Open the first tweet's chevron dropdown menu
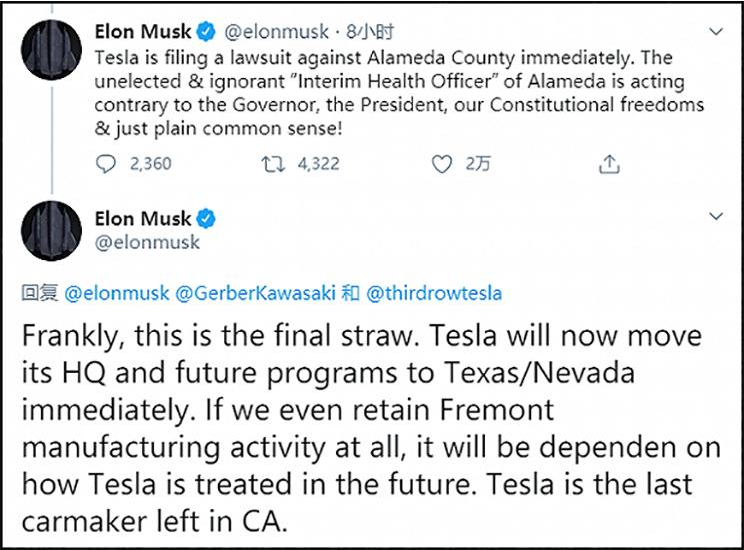 click(x=715, y=33)
